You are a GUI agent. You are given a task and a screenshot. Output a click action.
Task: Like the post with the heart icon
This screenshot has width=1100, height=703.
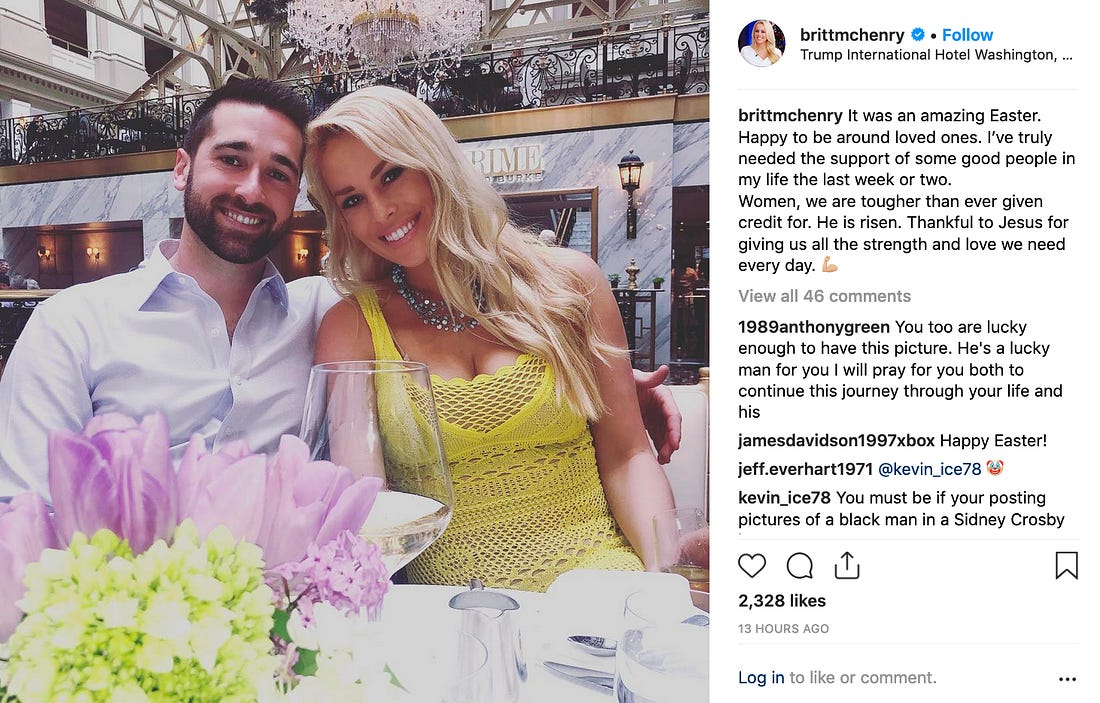pyautogui.click(x=752, y=565)
